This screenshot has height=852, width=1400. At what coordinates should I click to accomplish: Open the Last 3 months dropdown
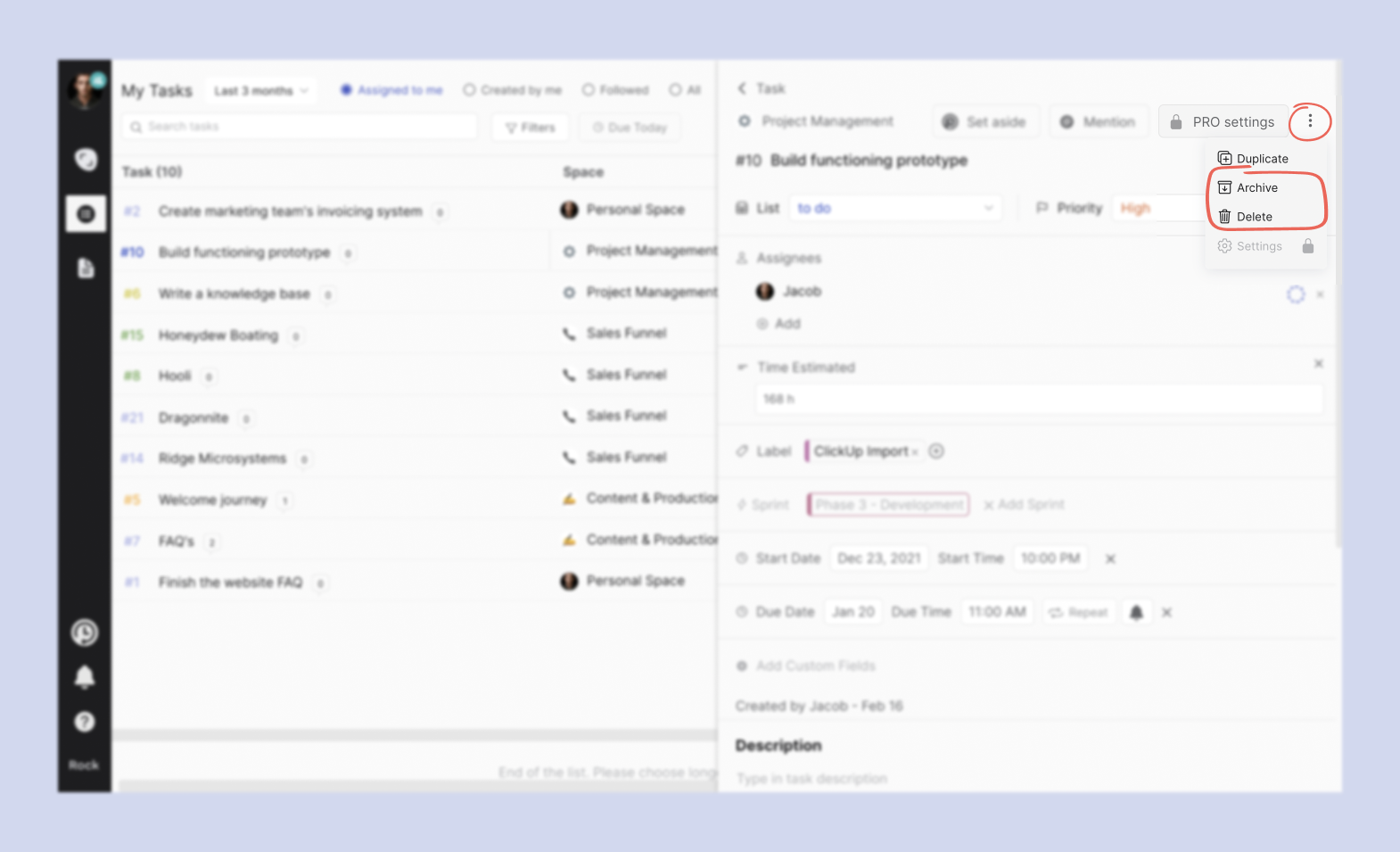click(x=260, y=91)
